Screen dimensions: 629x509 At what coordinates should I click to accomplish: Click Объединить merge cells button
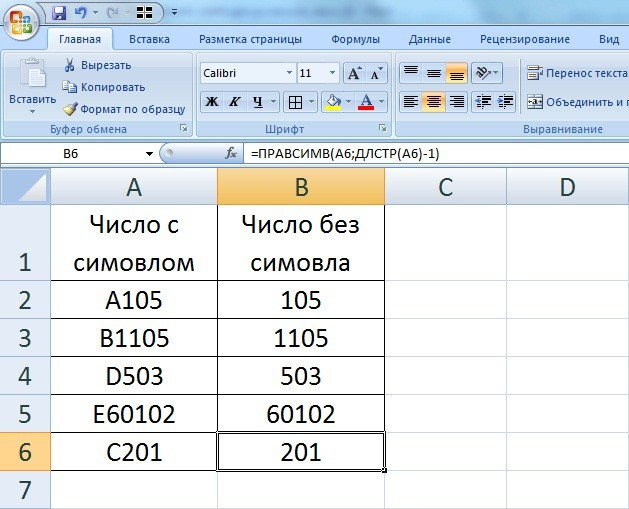point(577,102)
